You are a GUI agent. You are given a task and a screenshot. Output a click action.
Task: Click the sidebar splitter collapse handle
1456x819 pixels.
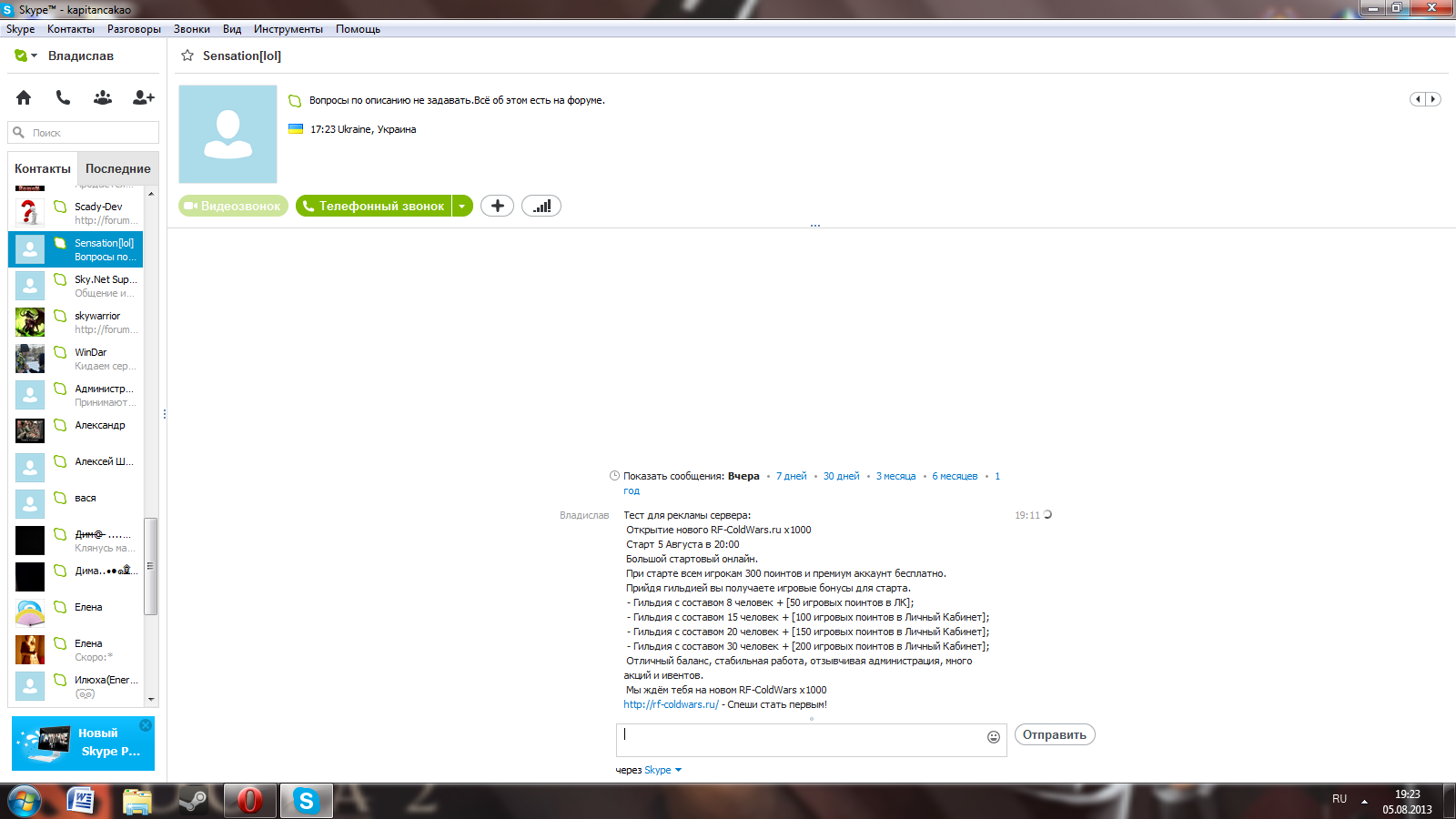click(165, 414)
